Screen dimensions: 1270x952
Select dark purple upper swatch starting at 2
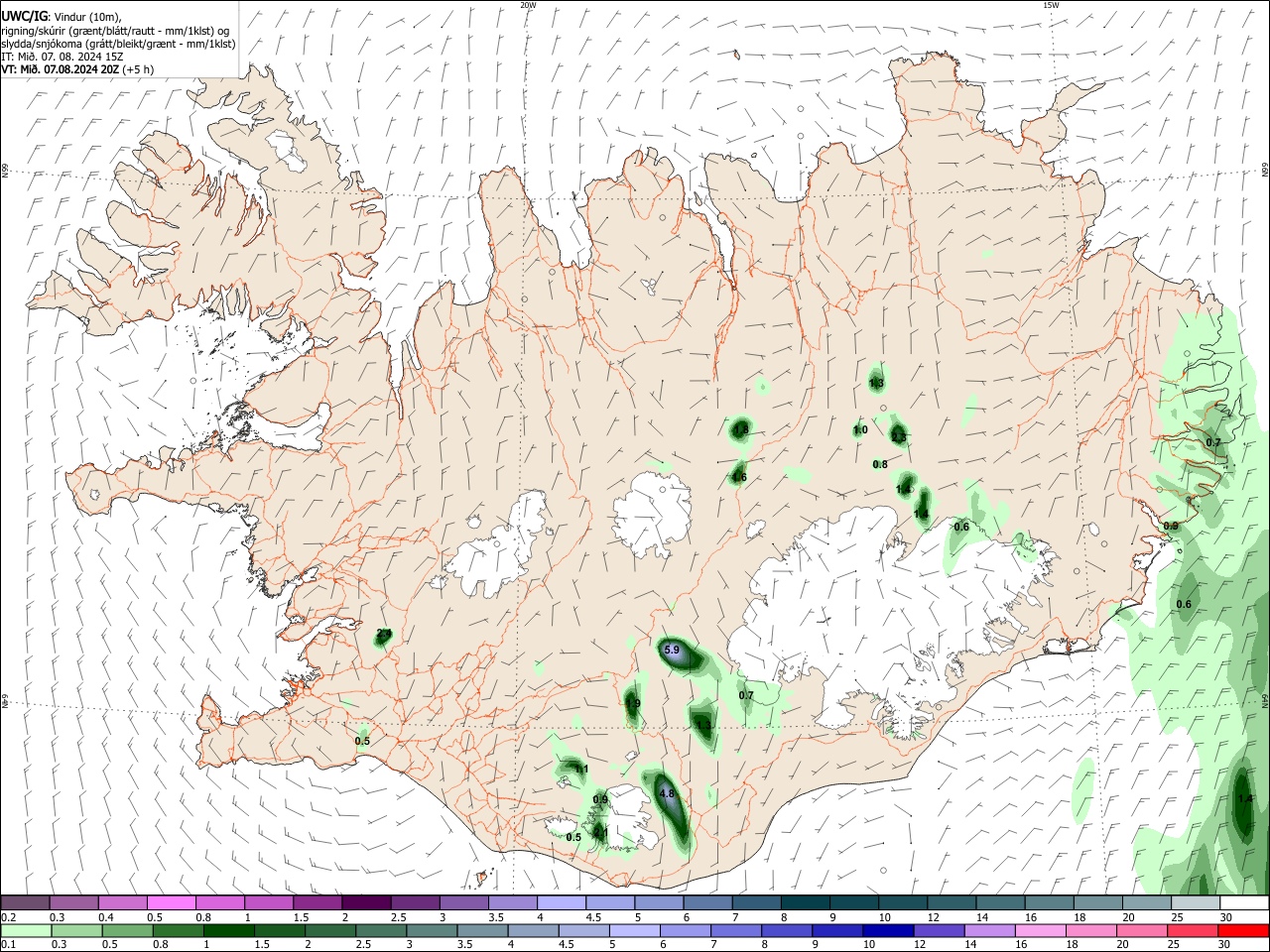click(x=366, y=902)
